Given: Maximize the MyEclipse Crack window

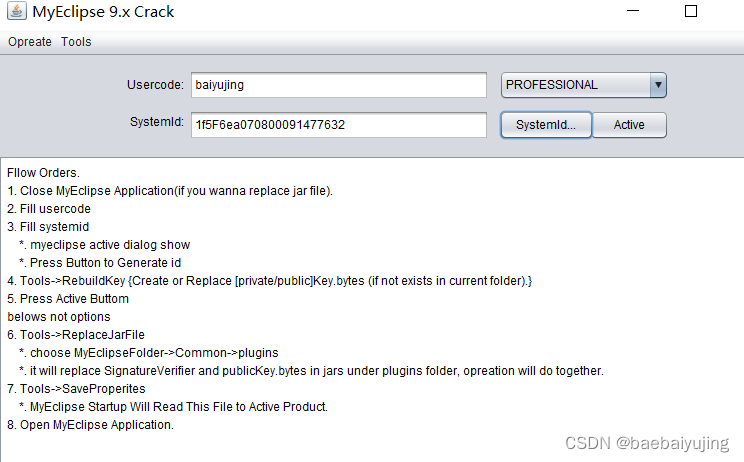Looking at the screenshot, I should coord(690,12).
